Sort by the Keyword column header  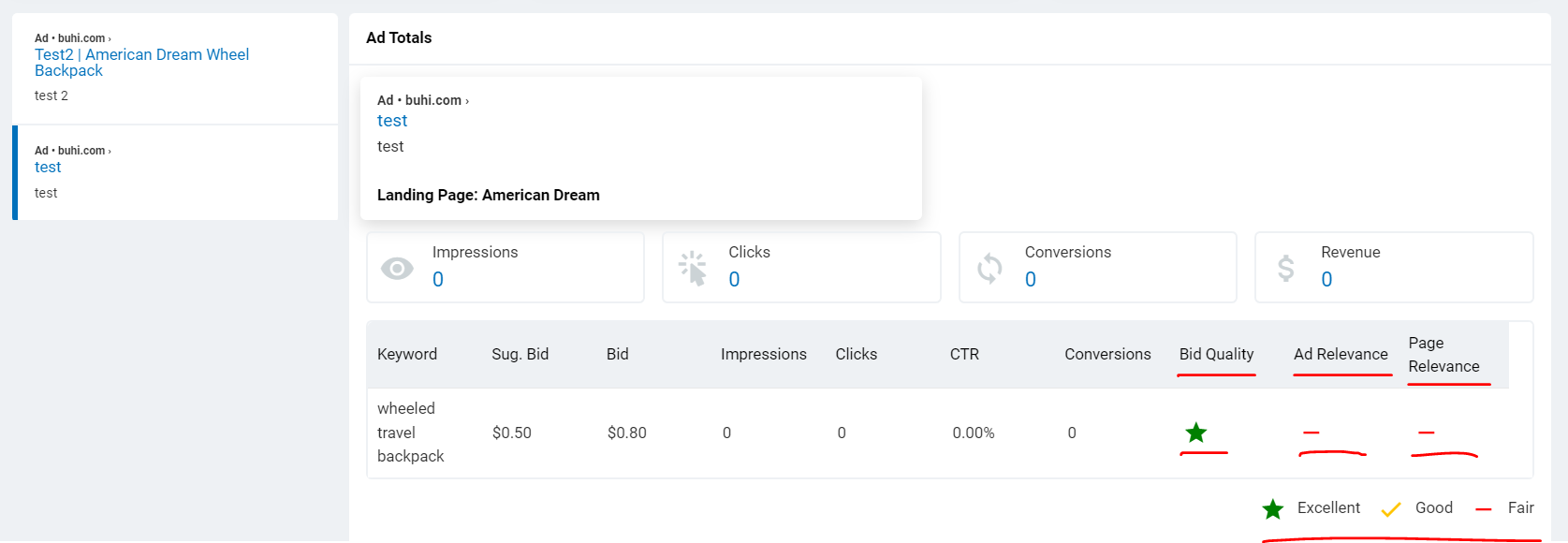point(407,354)
